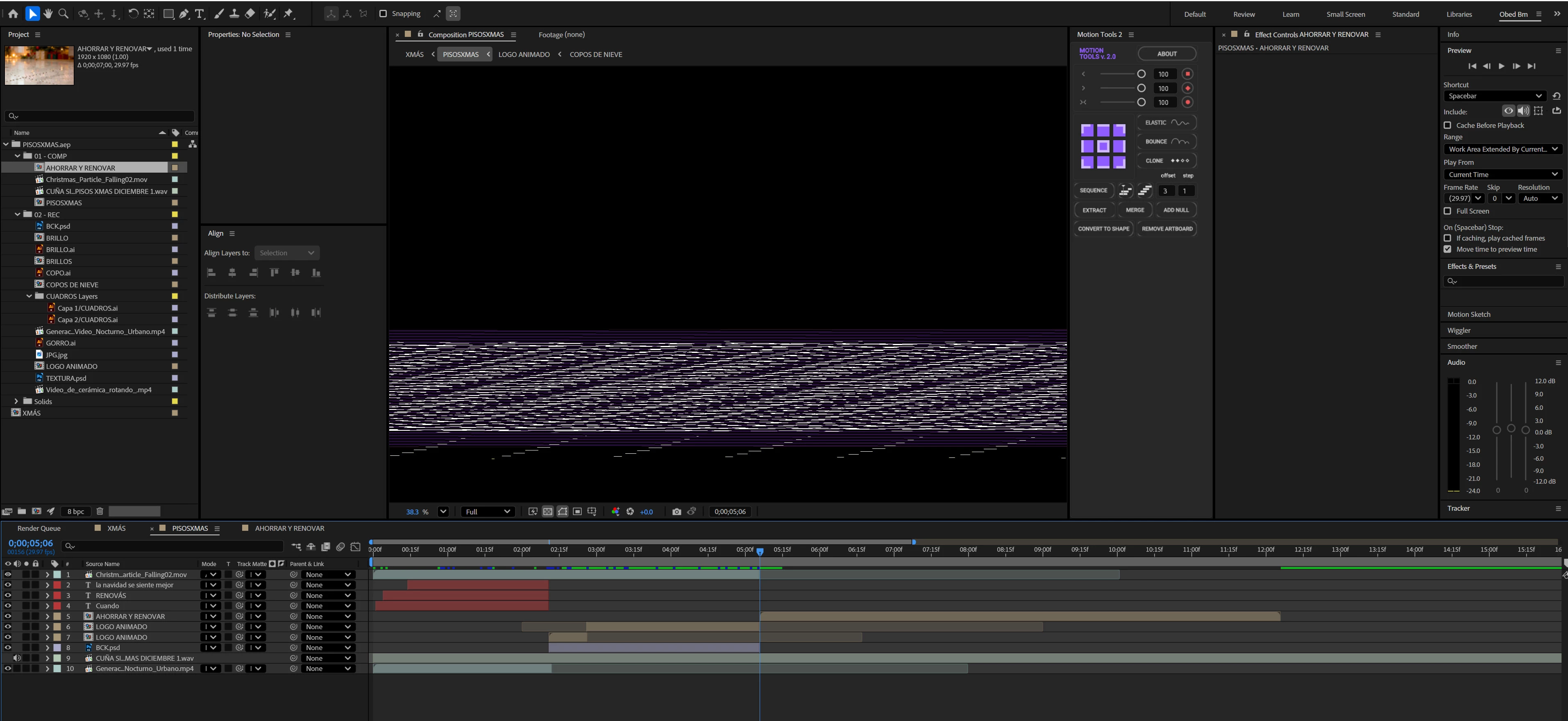Select the Clone Stamp tool
Viewport: 1568px width, 721px height.
[234, 14]
